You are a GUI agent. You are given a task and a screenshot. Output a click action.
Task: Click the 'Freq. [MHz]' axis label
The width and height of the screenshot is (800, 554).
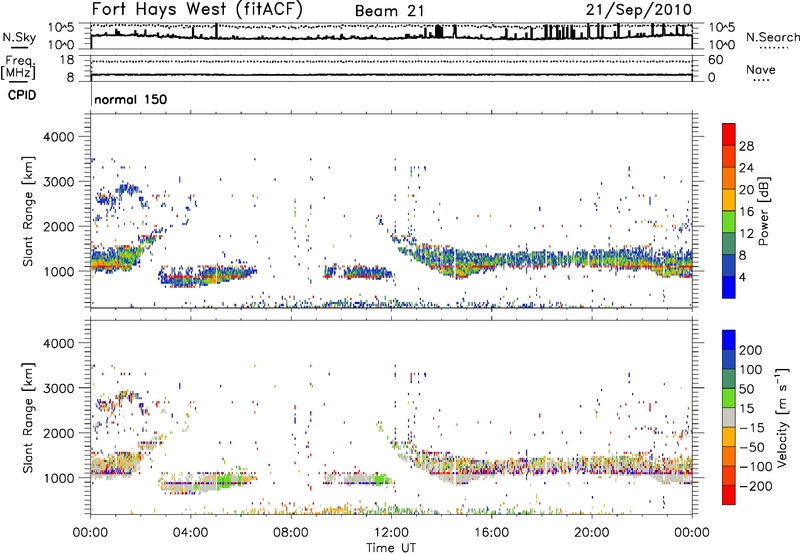tap(18, 67)
